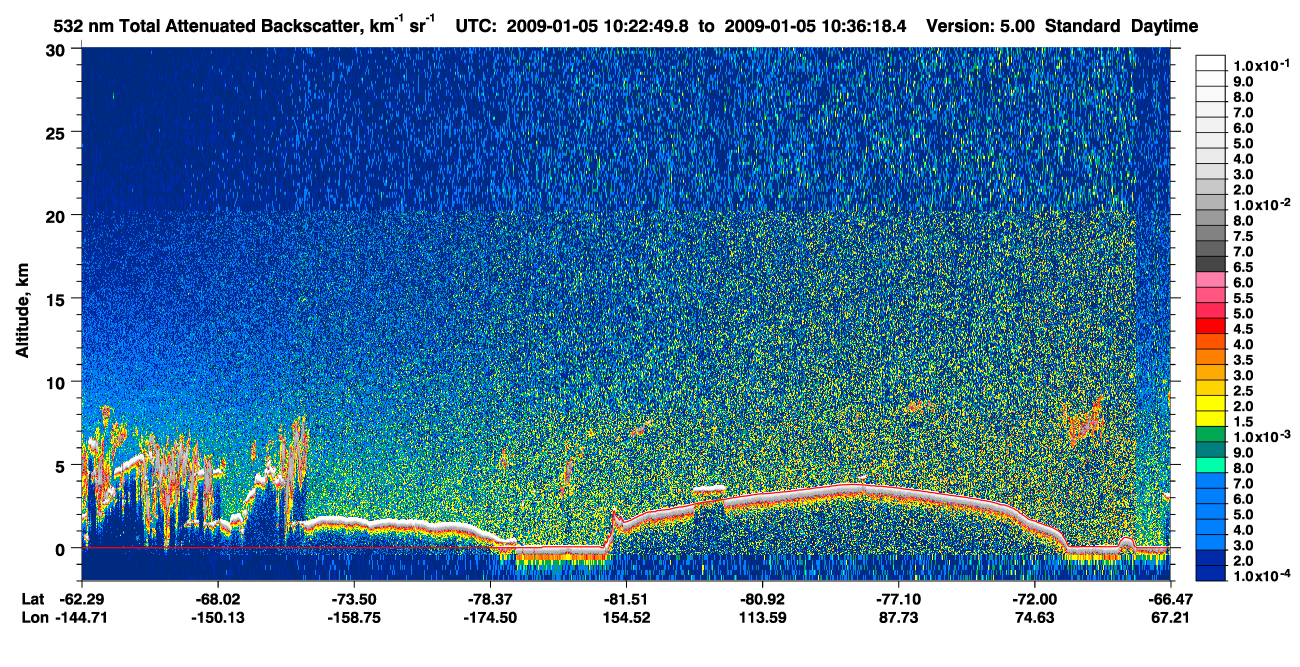Click the altitude tick label '20'
Viewport: 1300px width, 667px height.
(x=58, y=215)
